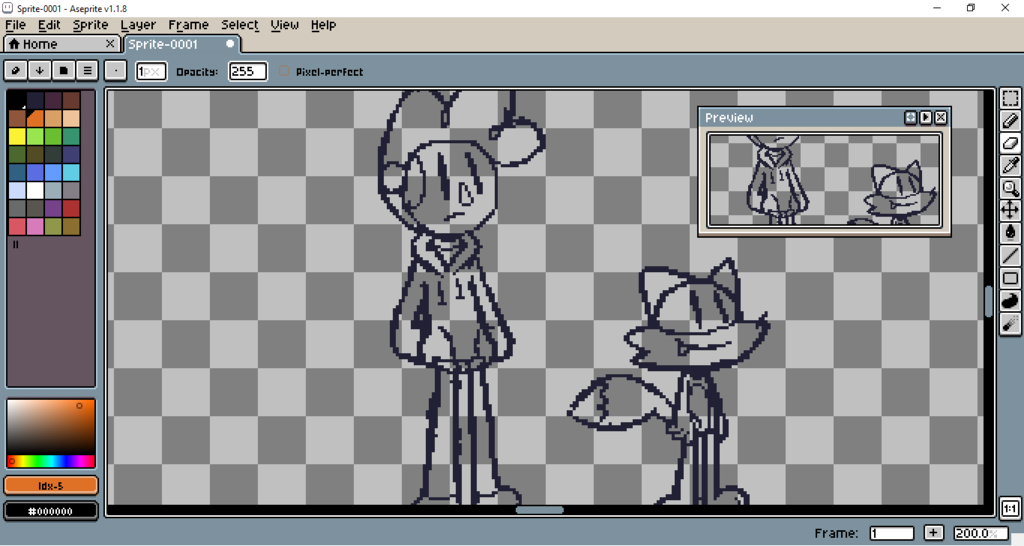The width and height of the screenshot is (1024, 546).
Task: Select the peach palette swatch
Action: pyautogui.click(x=71, y=118)
